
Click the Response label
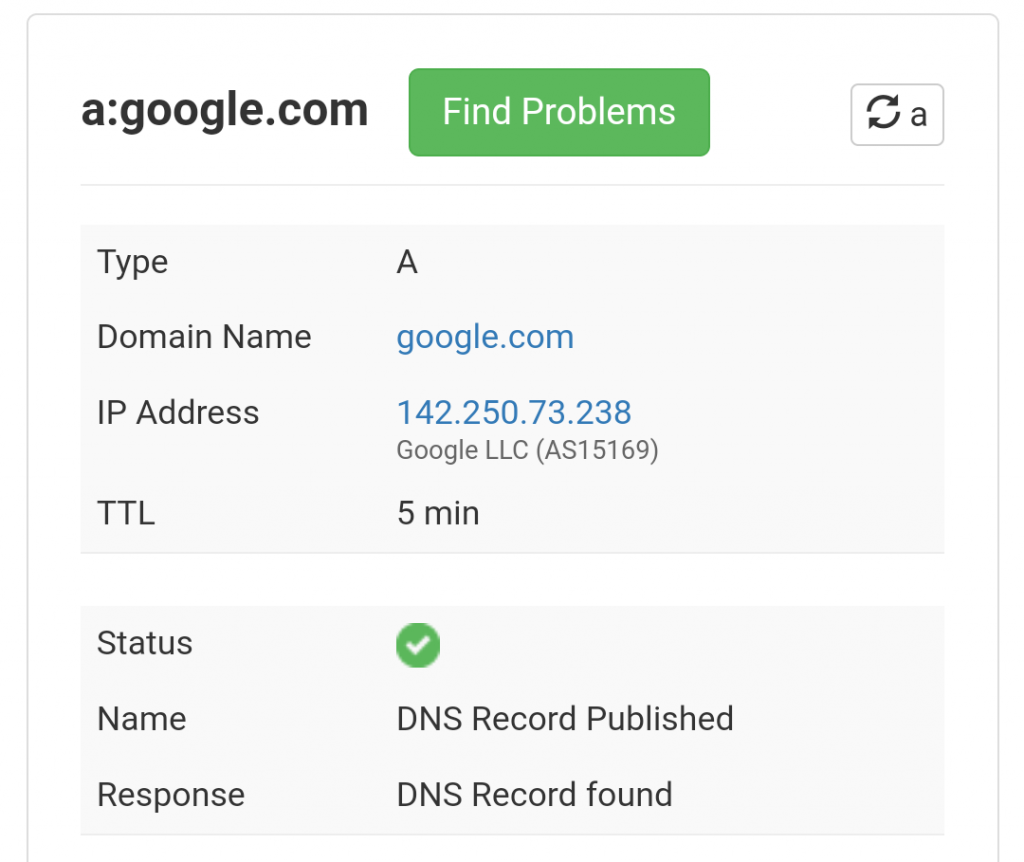pyautogui.click(x=170, y=795)
